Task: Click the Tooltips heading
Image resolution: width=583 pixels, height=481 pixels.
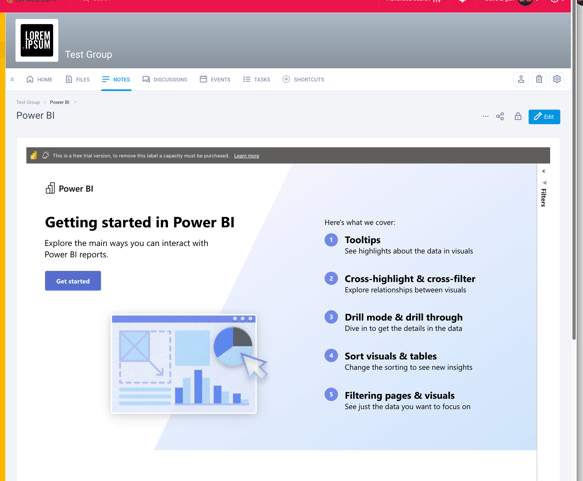Action: pos(363,240)
